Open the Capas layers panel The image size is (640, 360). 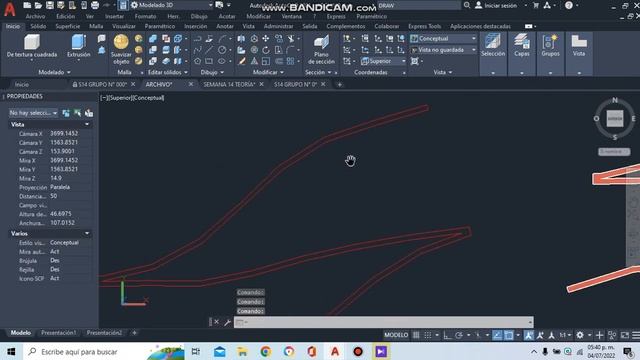coord(522,46)
